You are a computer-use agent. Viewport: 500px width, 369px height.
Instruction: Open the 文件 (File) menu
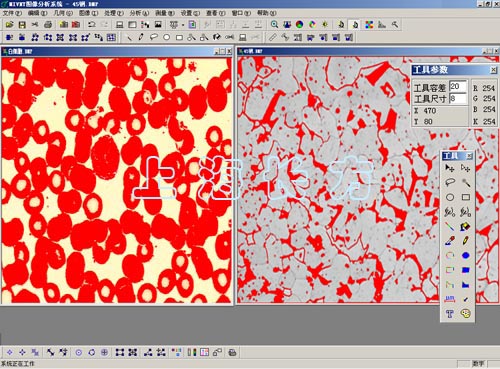[12, 13]
